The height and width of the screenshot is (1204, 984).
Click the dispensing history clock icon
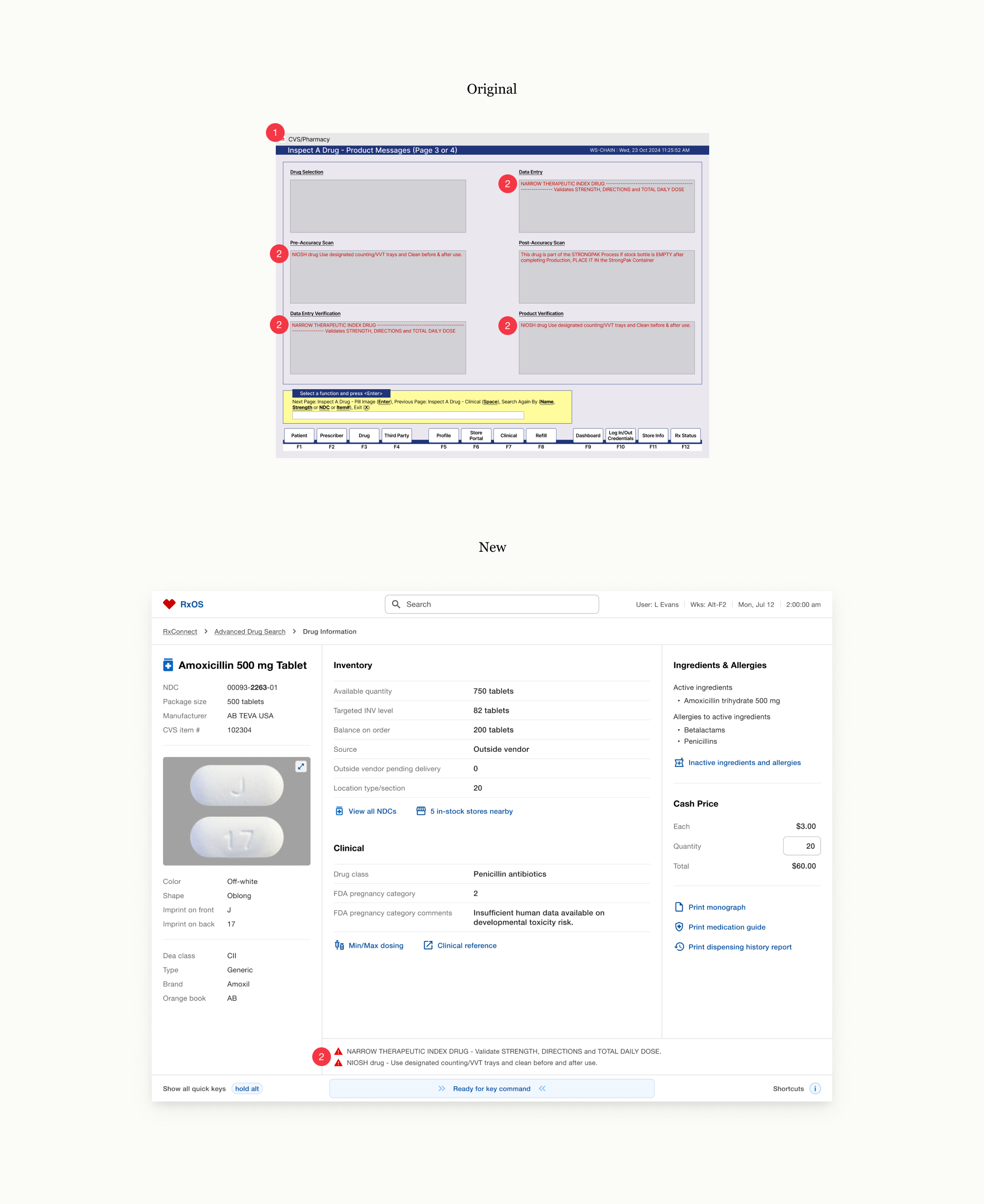(679, 947)
